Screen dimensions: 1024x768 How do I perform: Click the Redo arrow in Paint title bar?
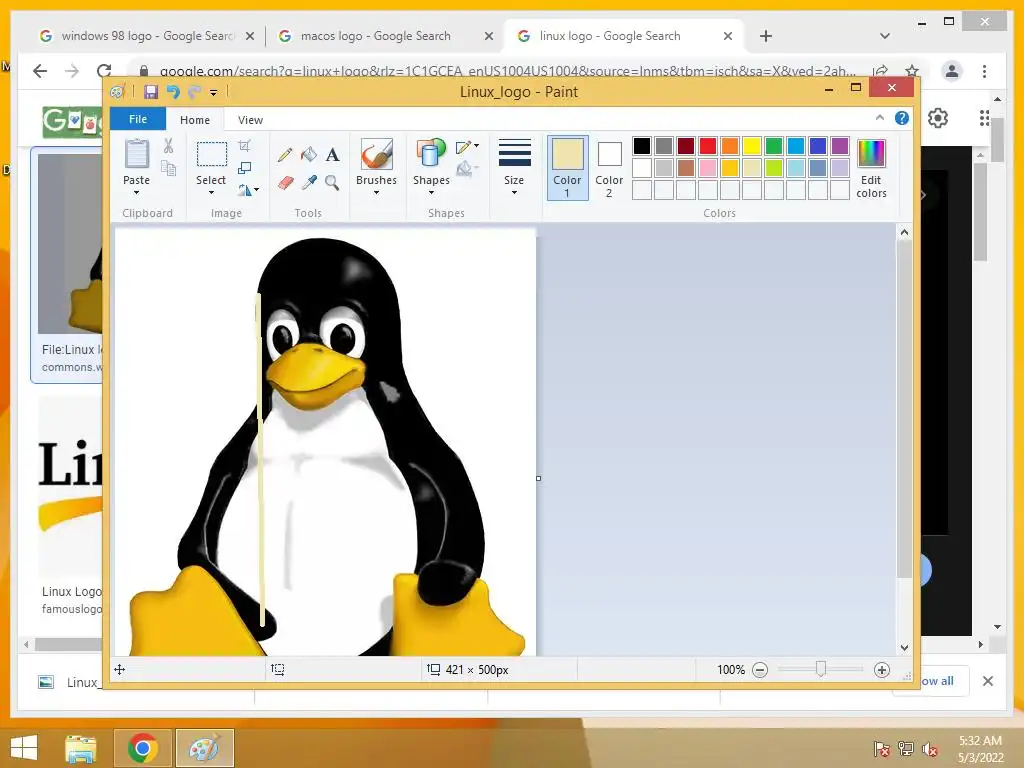click(194, 92)
